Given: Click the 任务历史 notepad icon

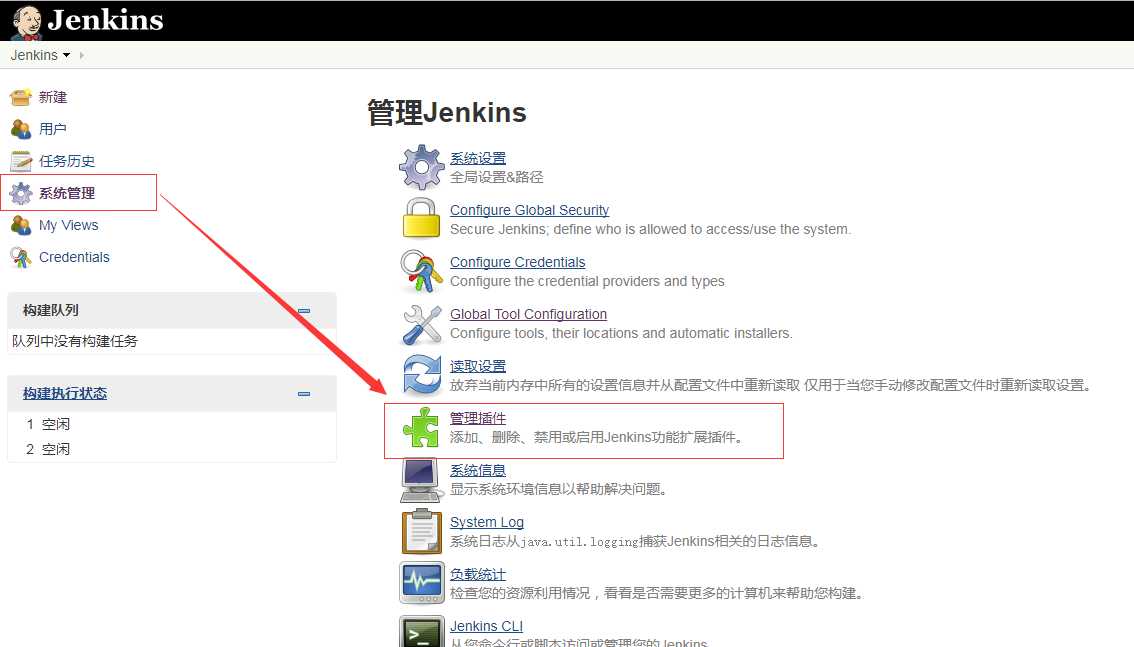Looking at the screenshot, I should coord(21,160).
